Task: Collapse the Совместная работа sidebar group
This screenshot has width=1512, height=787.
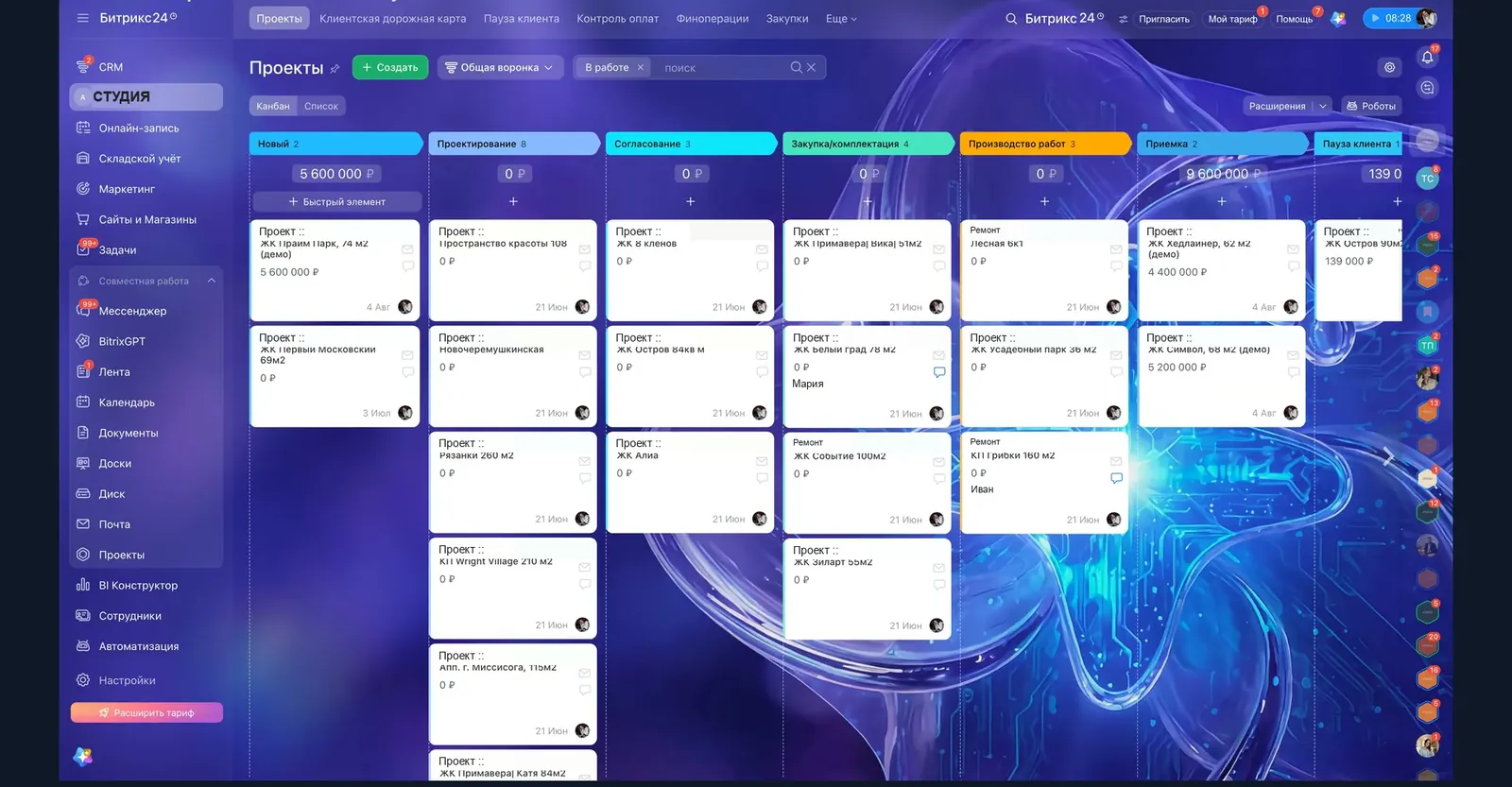Action: [x=212, y=281]
